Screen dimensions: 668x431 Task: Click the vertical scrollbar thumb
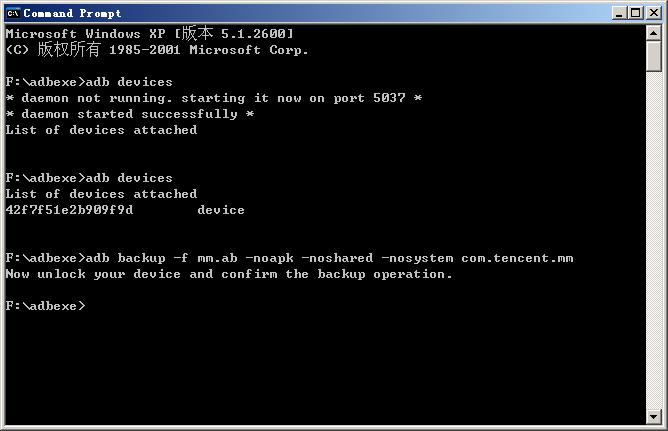point(653,56)
